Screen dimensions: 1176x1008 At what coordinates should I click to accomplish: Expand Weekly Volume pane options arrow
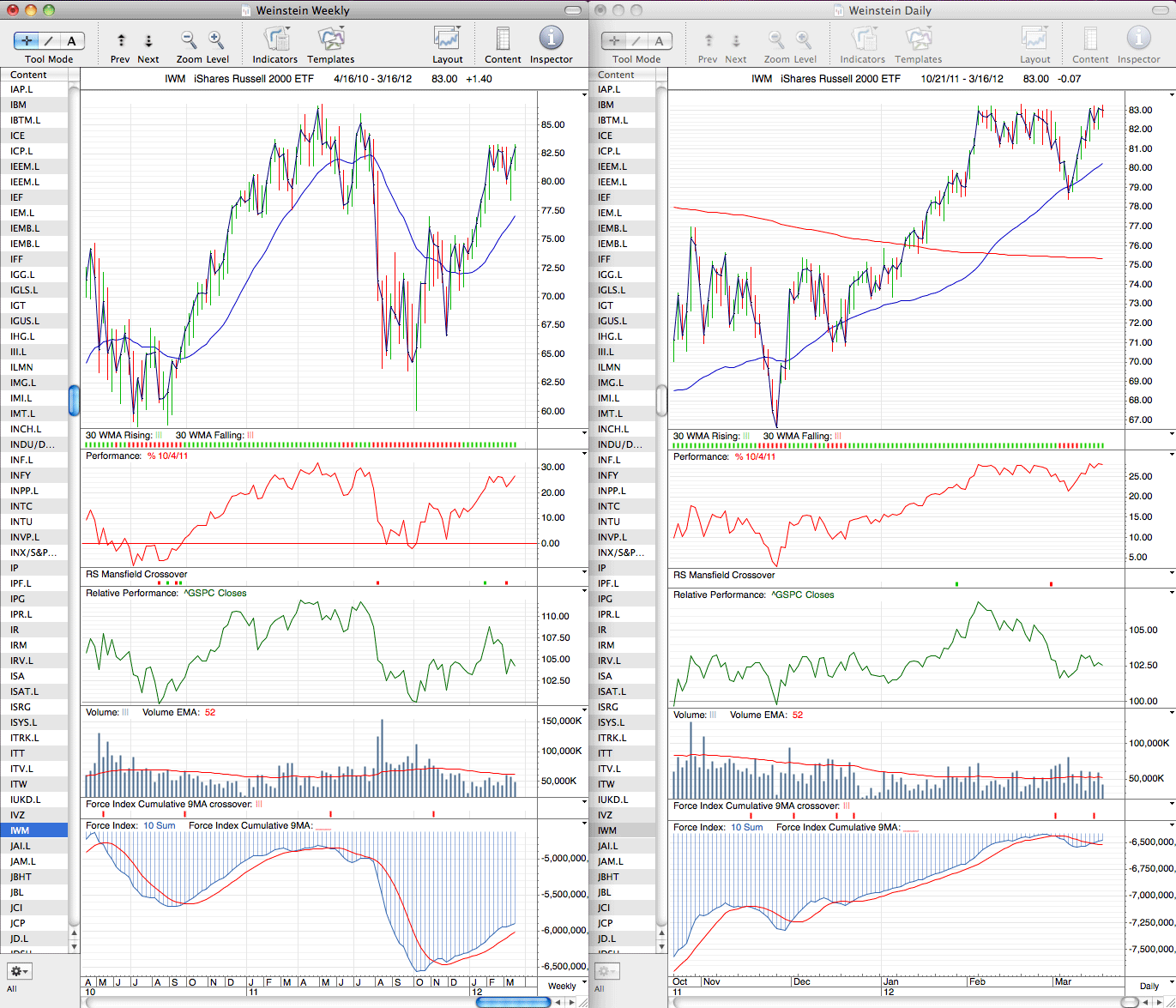[x=585, y=711]
